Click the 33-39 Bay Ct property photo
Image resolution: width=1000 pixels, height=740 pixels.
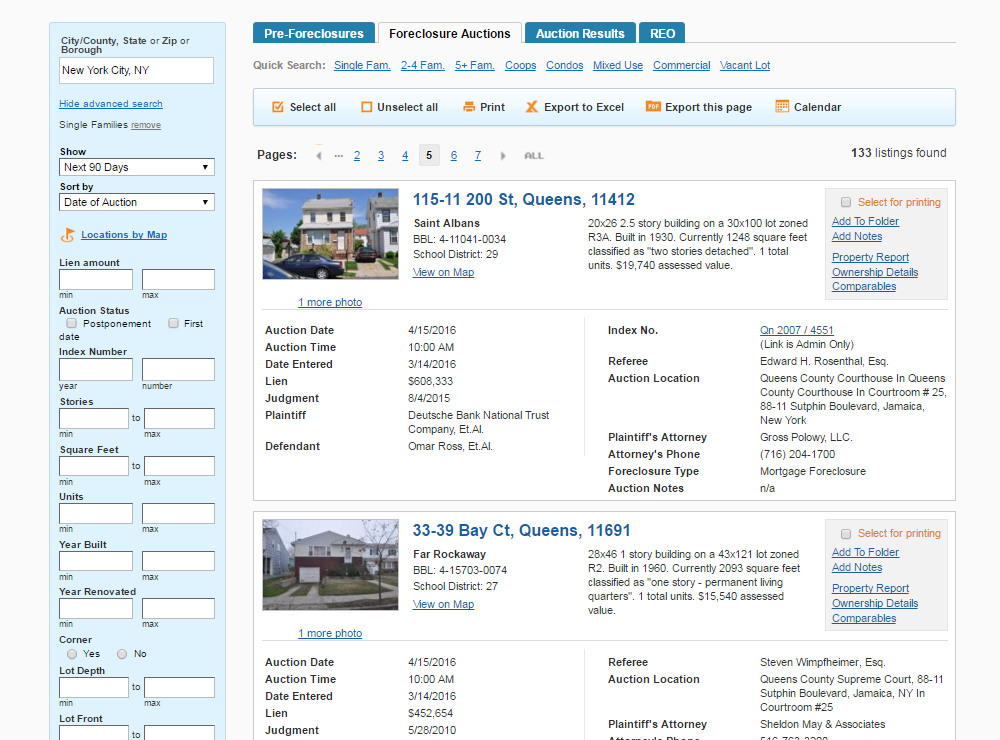point(330,565)
